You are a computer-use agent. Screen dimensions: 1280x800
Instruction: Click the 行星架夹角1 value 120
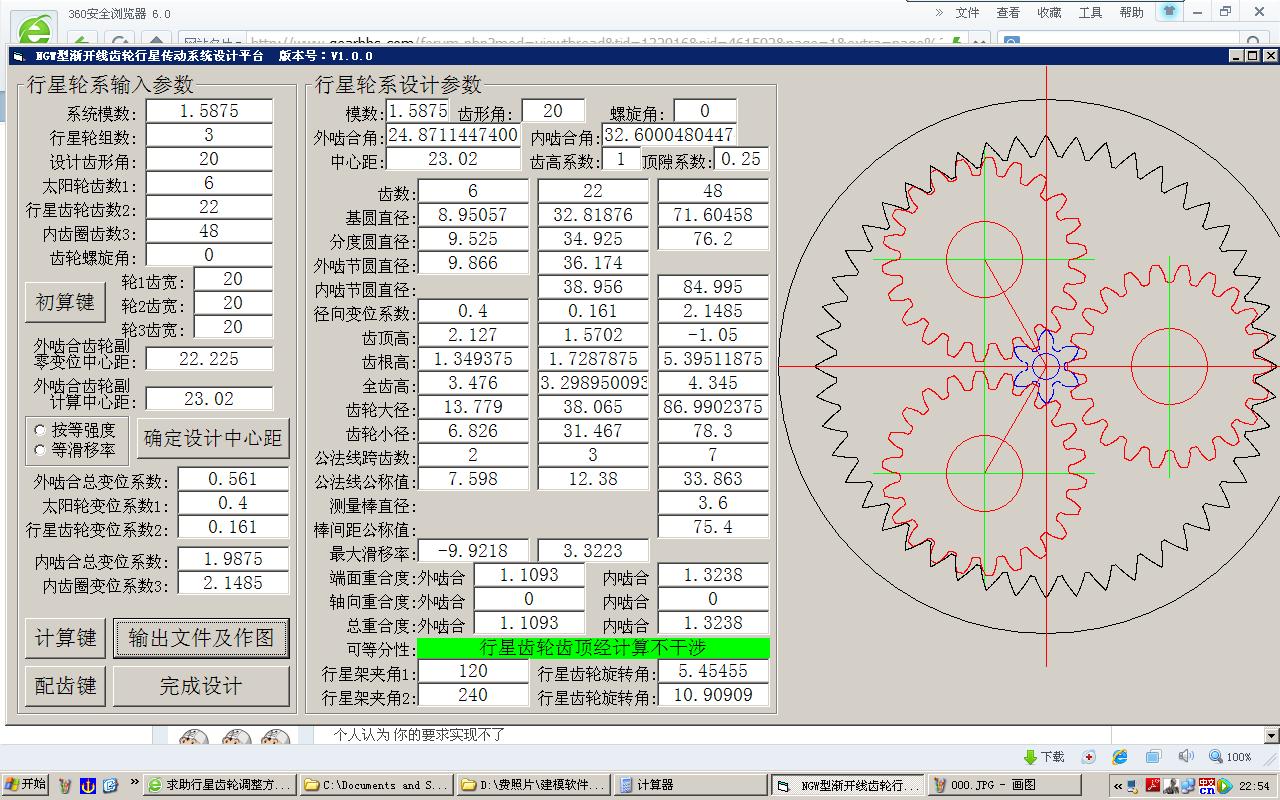473,671
